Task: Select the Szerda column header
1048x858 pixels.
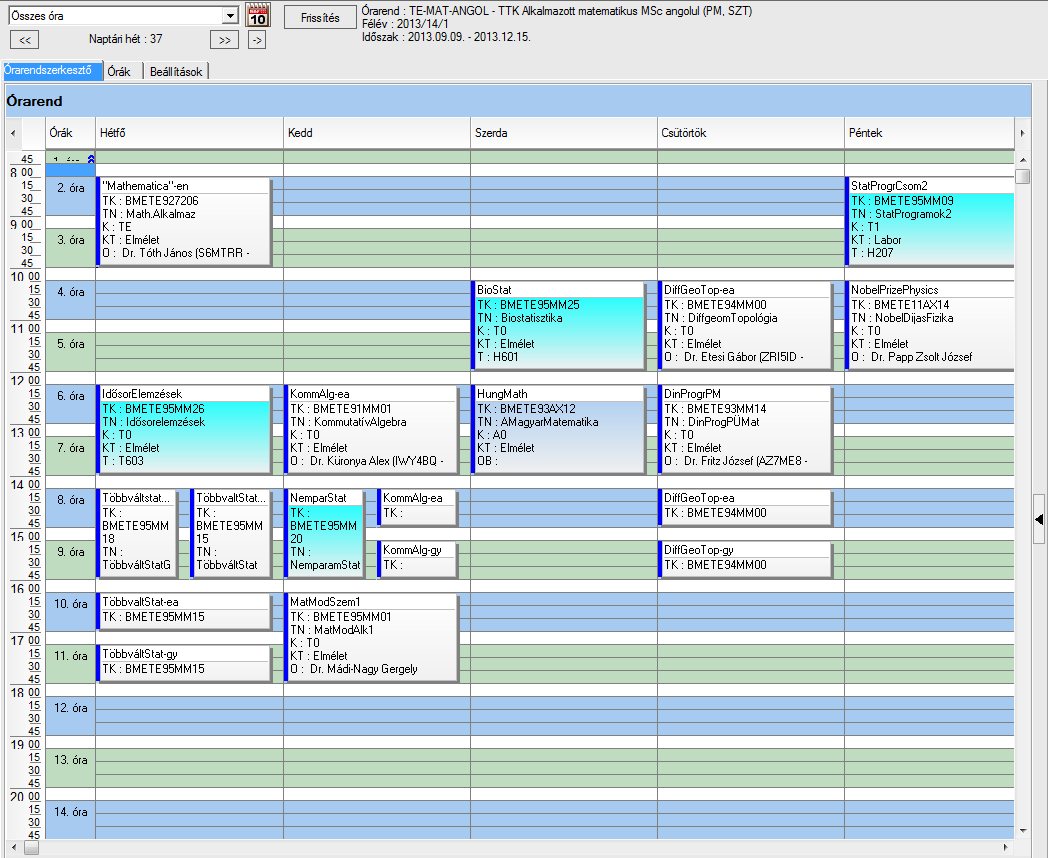Action: tap(564, 133)
